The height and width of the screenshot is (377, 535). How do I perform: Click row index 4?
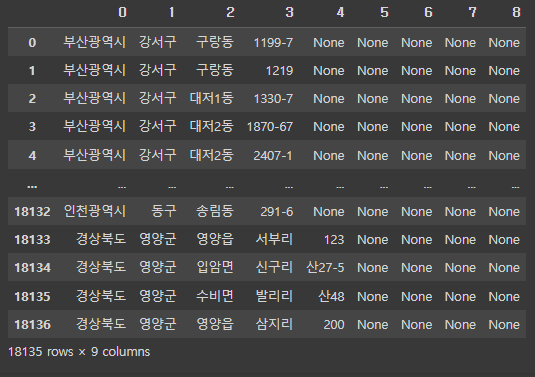point(32,156)
